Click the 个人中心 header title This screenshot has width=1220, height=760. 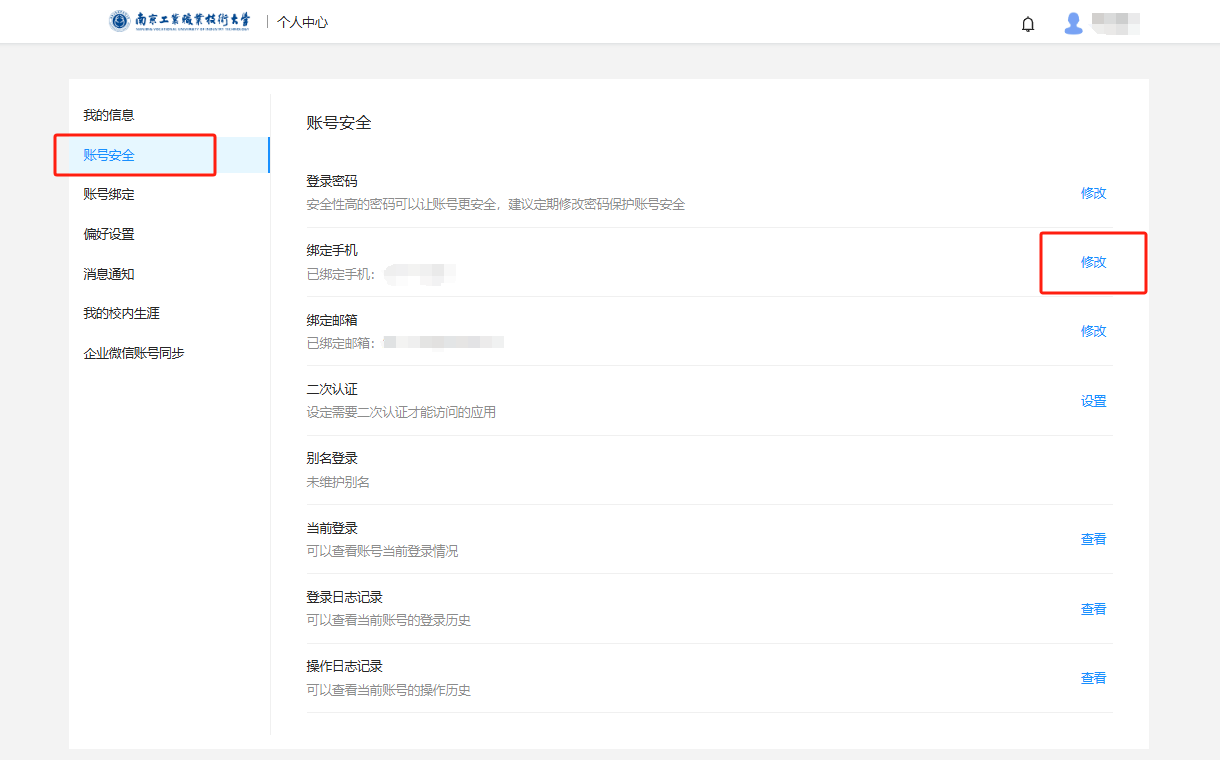pyautogui.click(x=303, y=22)
